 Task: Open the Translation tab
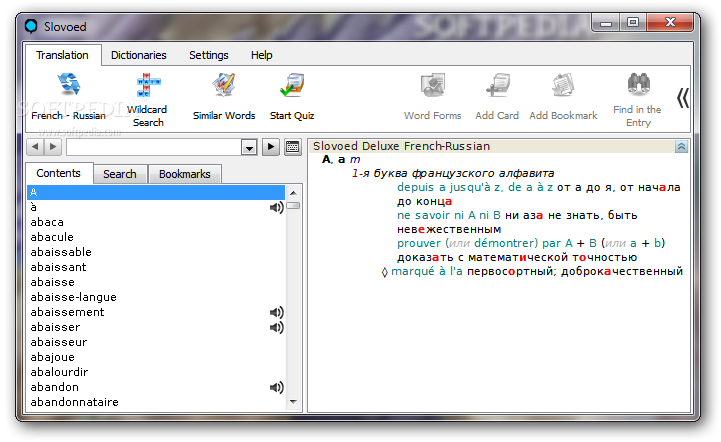point(63,55)
